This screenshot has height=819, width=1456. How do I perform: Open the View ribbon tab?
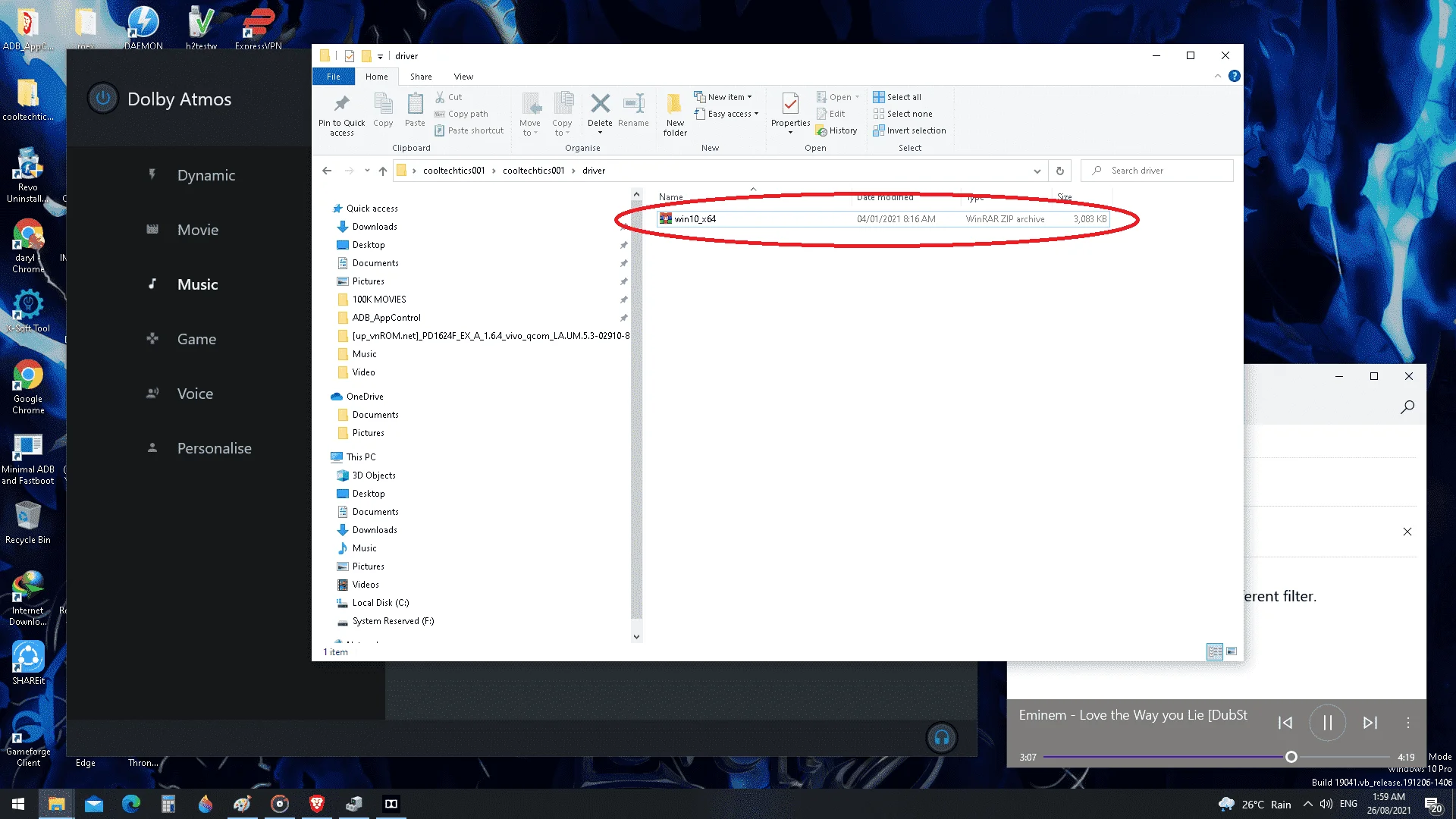click(463, 77)
